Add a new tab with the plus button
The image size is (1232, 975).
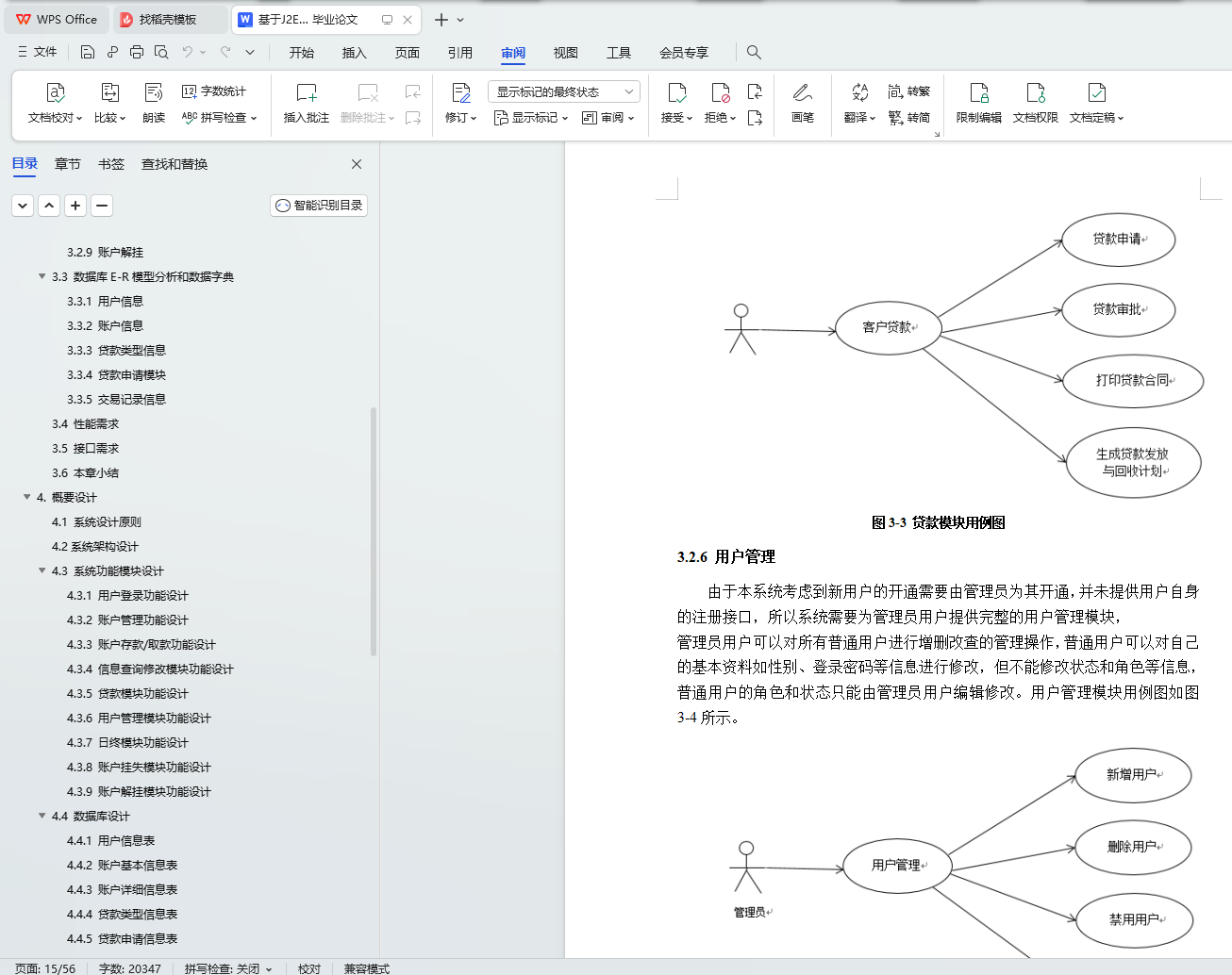pyautogui.click(x=441, y=19)
